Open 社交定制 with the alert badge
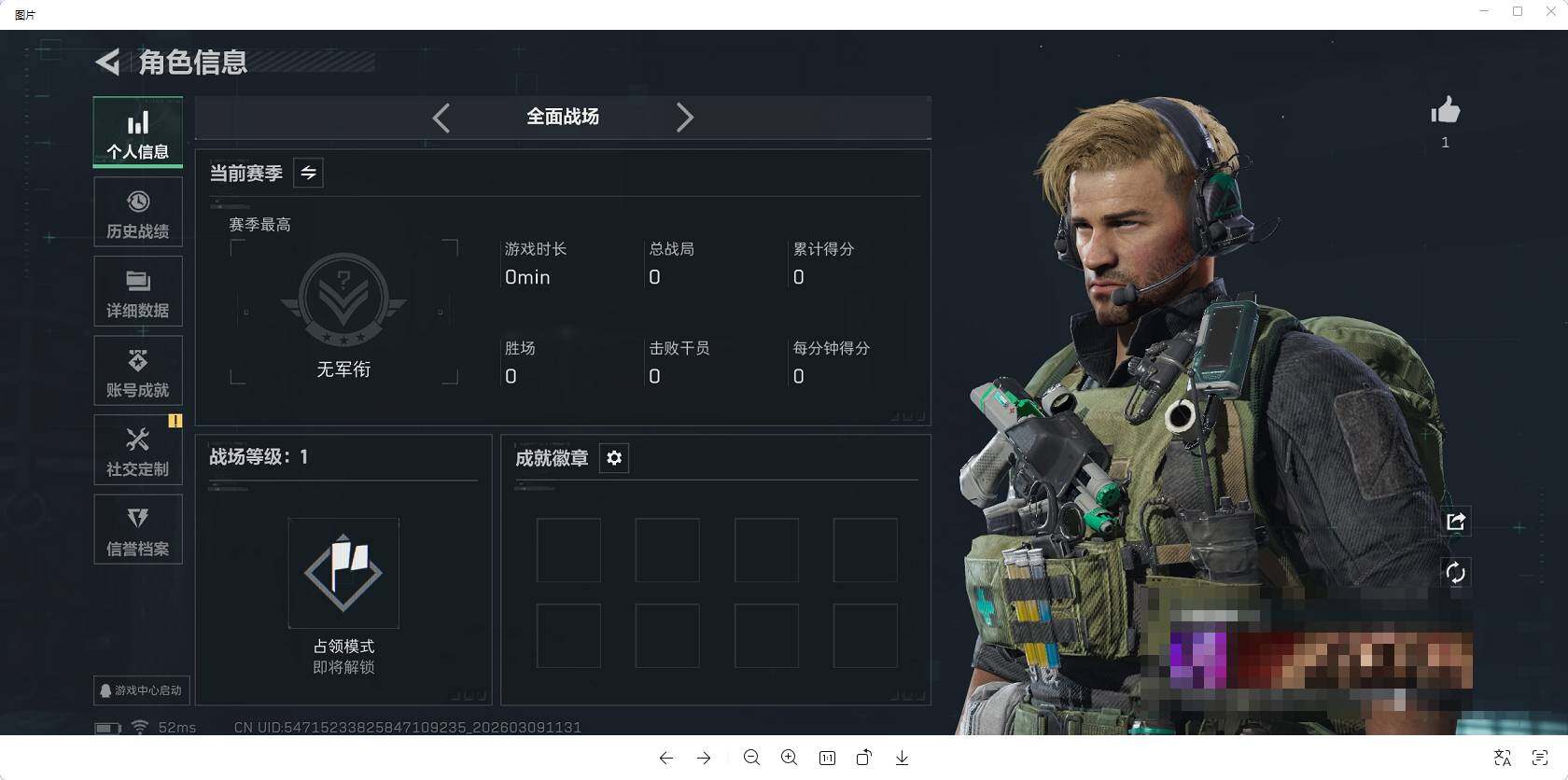The height and width of the screenshot is (780, 1568). 138,450
